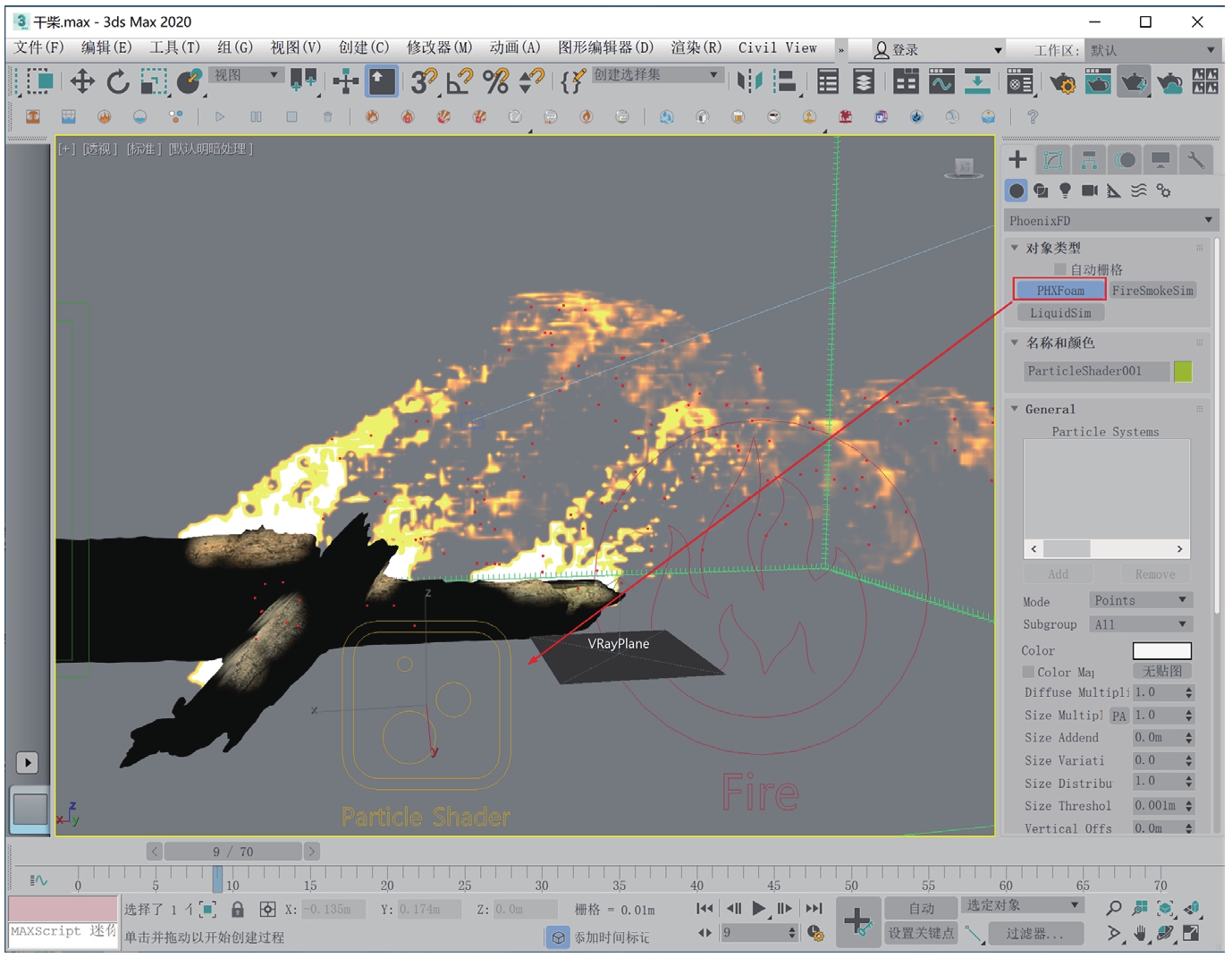1232x958 pixels.
Task: Open the Modify panel tab
Action: 1053,160
